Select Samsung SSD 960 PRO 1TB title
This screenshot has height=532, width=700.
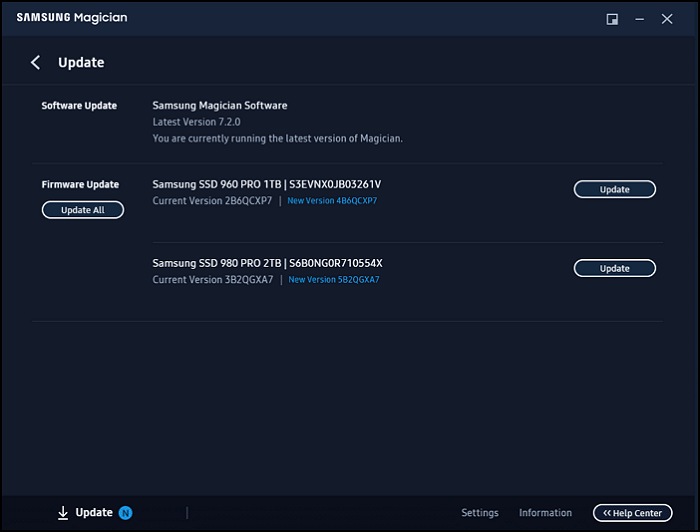coord(267,184)
